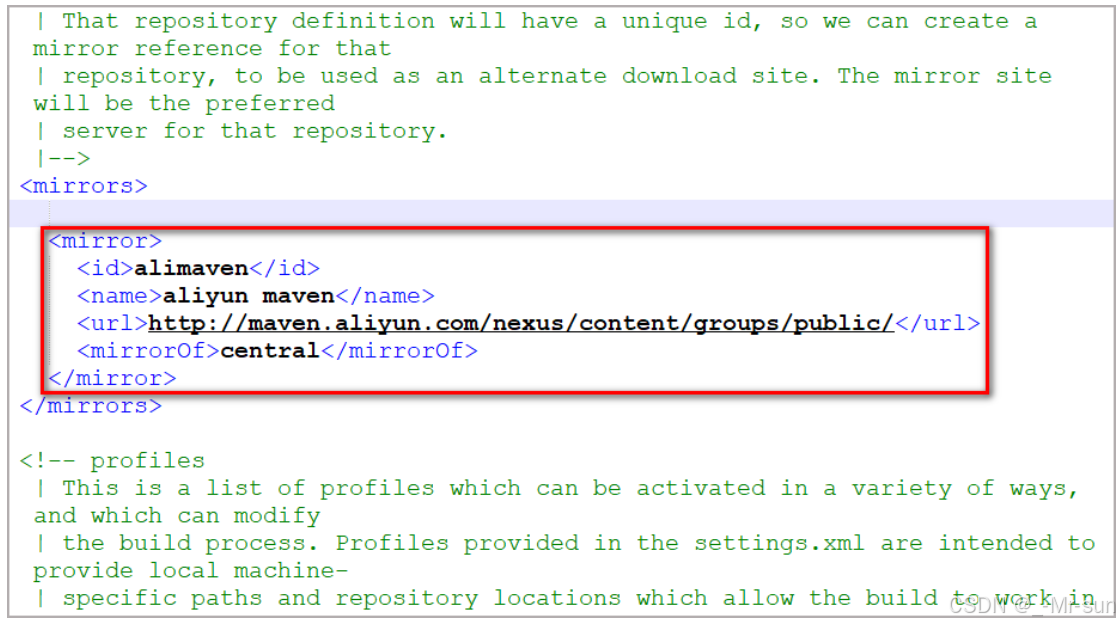
Task: Click the line starting 'repository, to be used'
Action: pos(543,76)
